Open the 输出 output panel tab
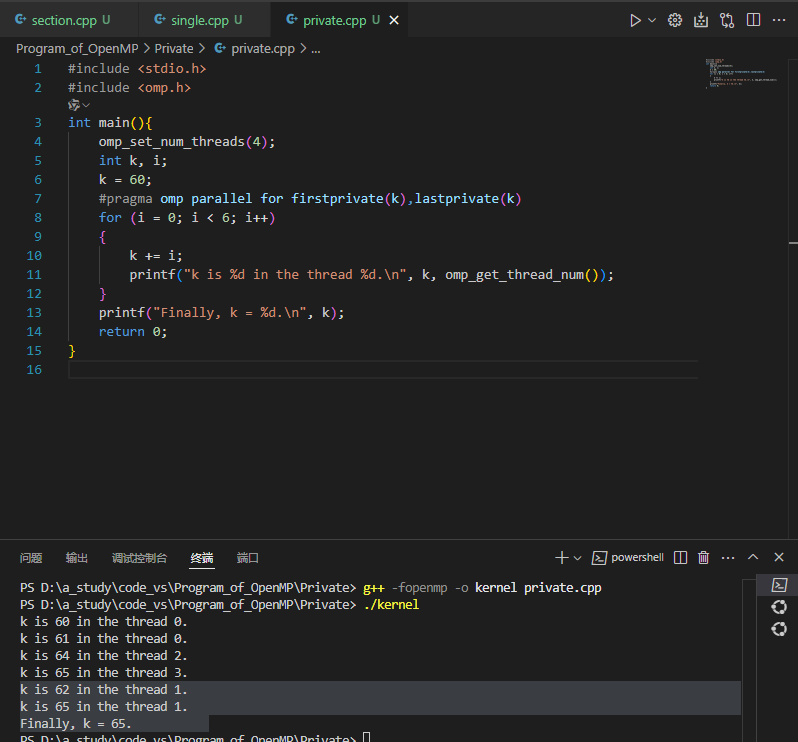 (77, 558)
